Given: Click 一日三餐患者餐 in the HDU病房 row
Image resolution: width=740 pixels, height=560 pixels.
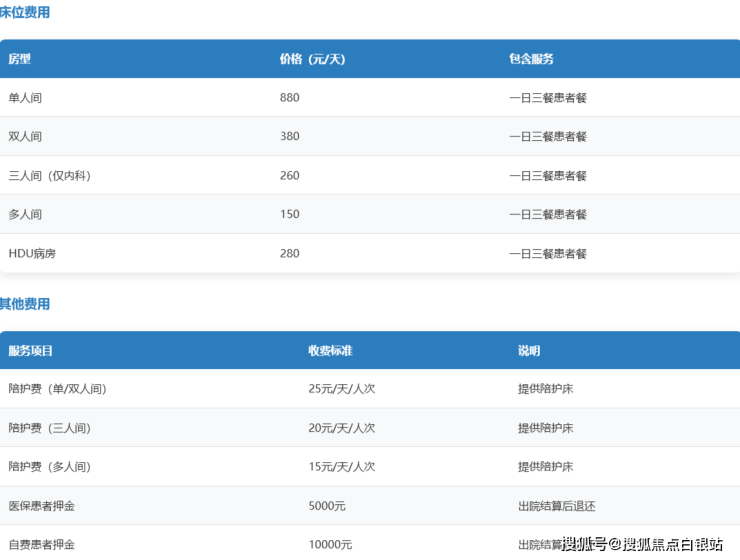Looking at the screenshot, I should click(x=547, y=254).
